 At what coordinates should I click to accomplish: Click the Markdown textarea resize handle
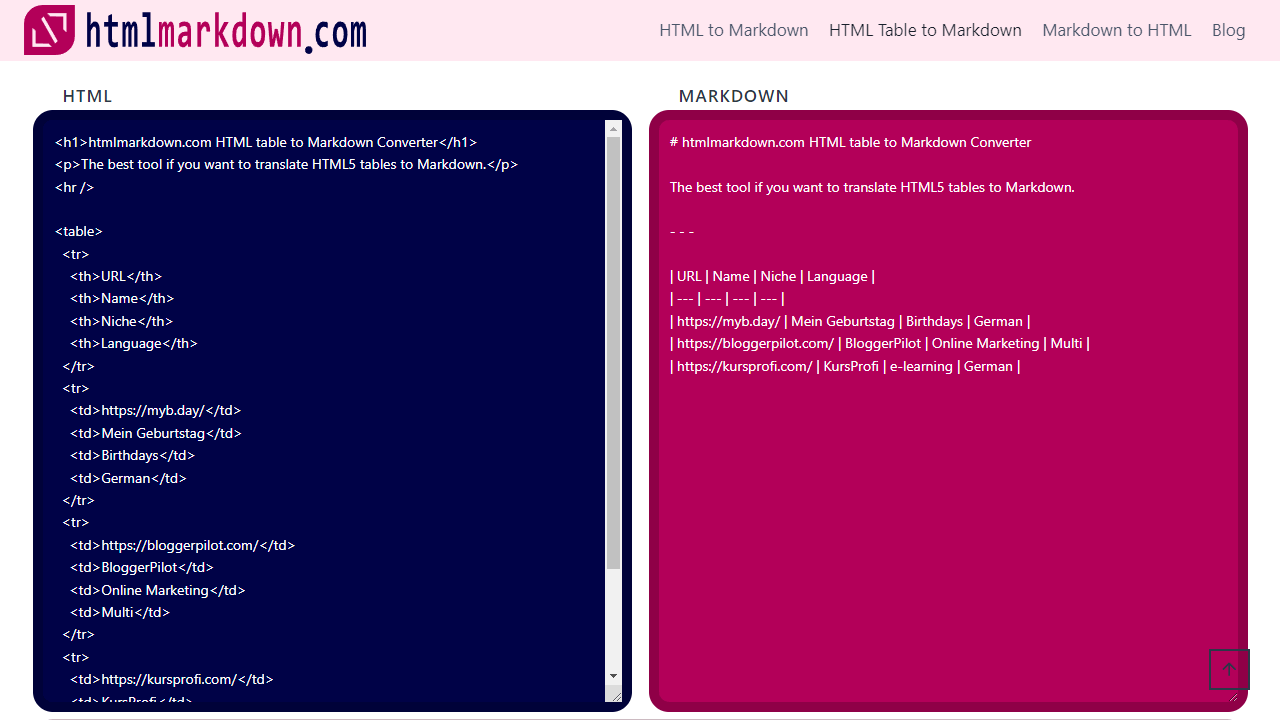coord(1232,696)
